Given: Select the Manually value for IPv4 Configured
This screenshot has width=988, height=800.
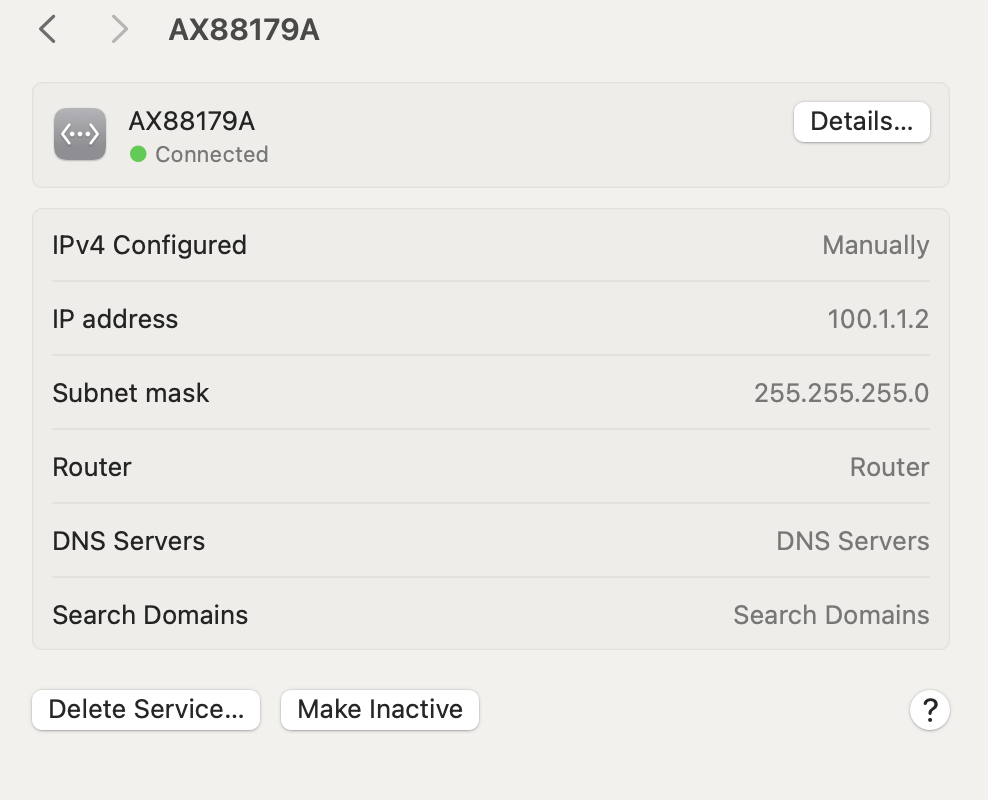Looking at the screenshot, I should click(x=875, y=245).
